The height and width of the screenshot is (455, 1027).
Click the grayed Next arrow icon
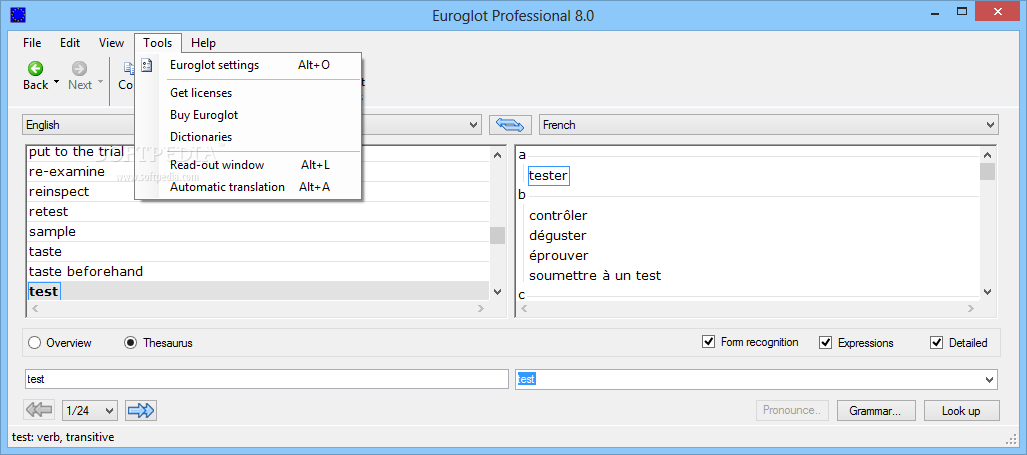tap(79, 68)
